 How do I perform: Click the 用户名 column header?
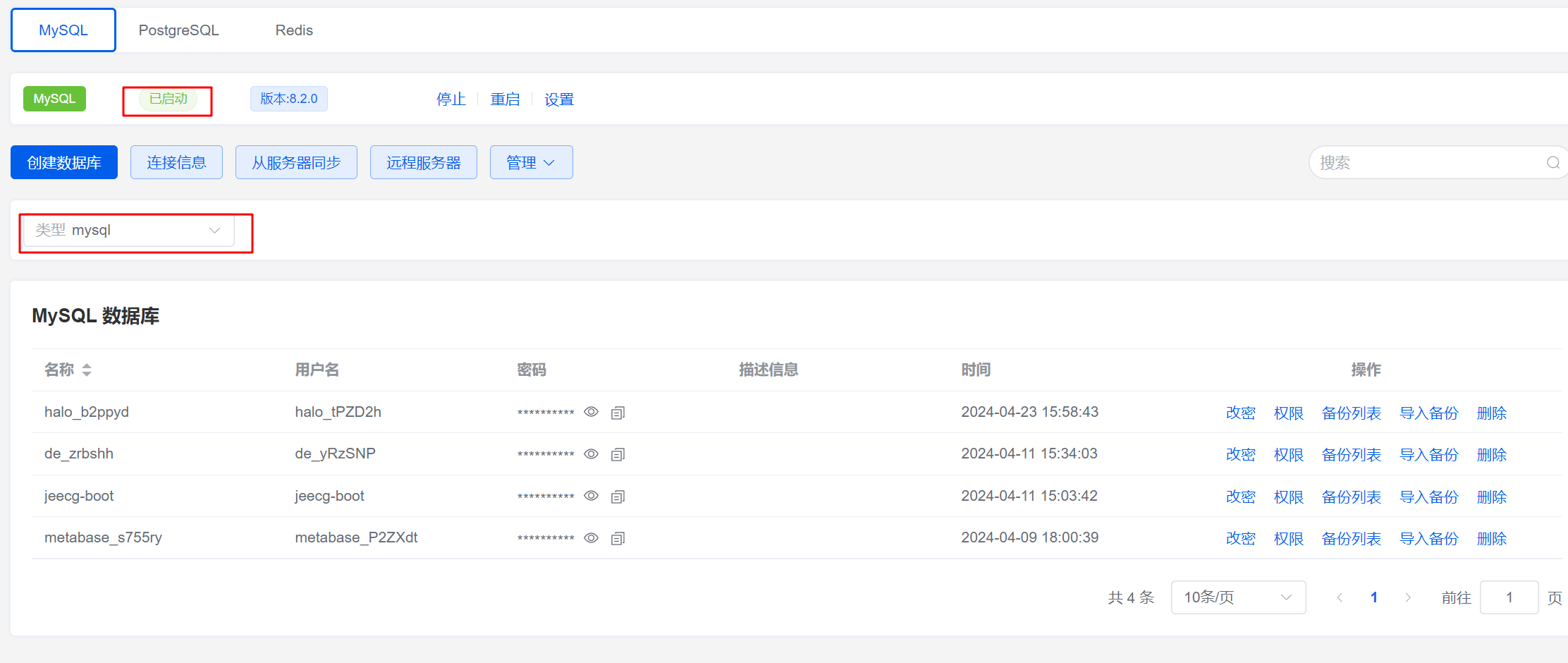click(x=317, y=370)
